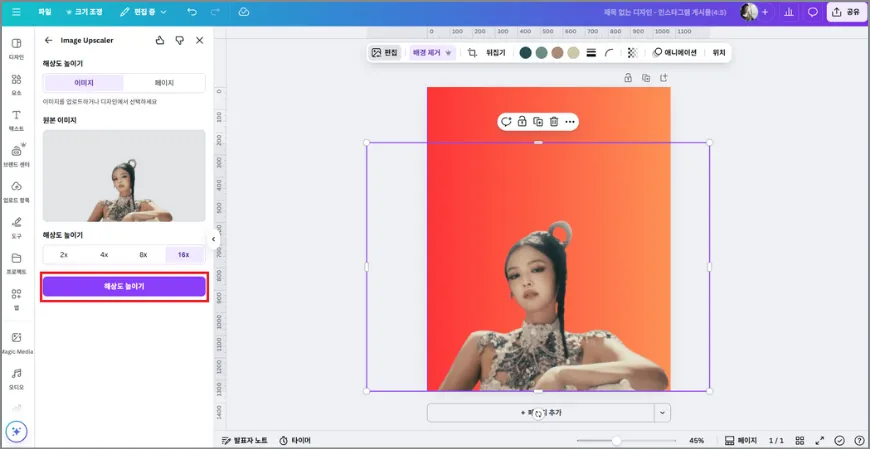Pick the tan brown color swatch
This screenshot has width=870, height=451.
pos(558,53)
